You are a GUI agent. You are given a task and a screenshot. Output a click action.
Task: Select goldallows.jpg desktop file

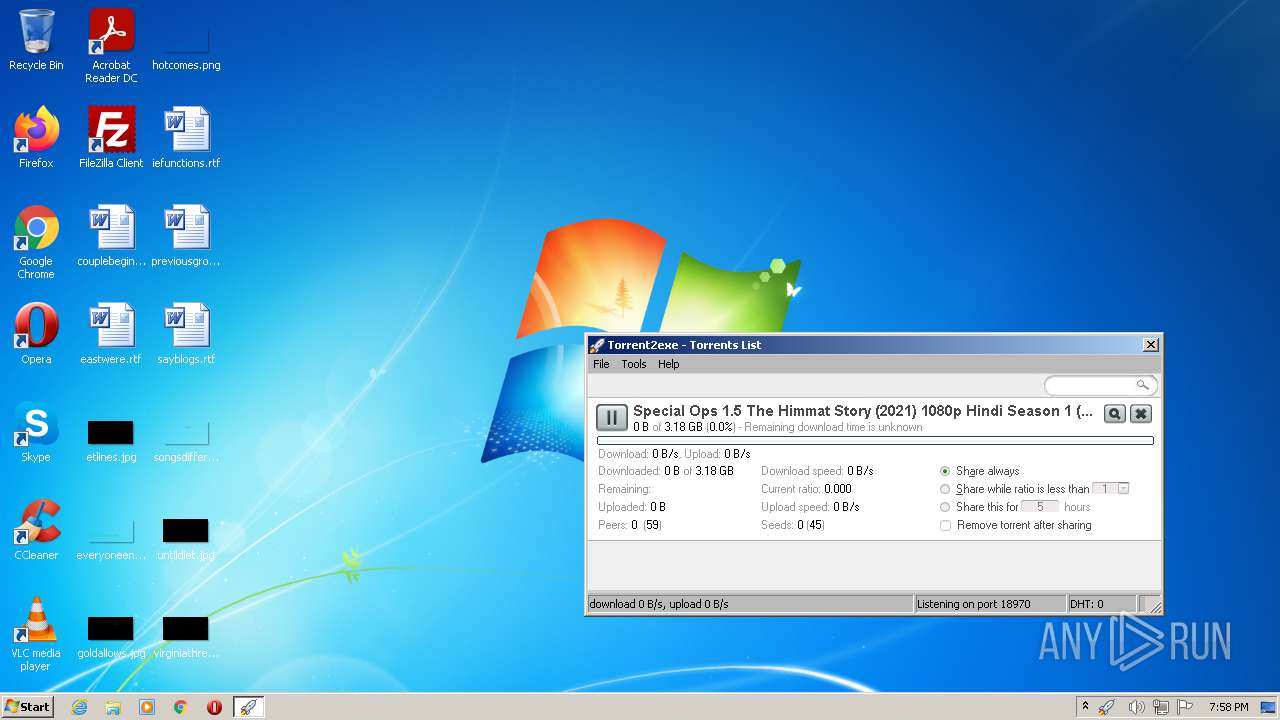(111, 636)
